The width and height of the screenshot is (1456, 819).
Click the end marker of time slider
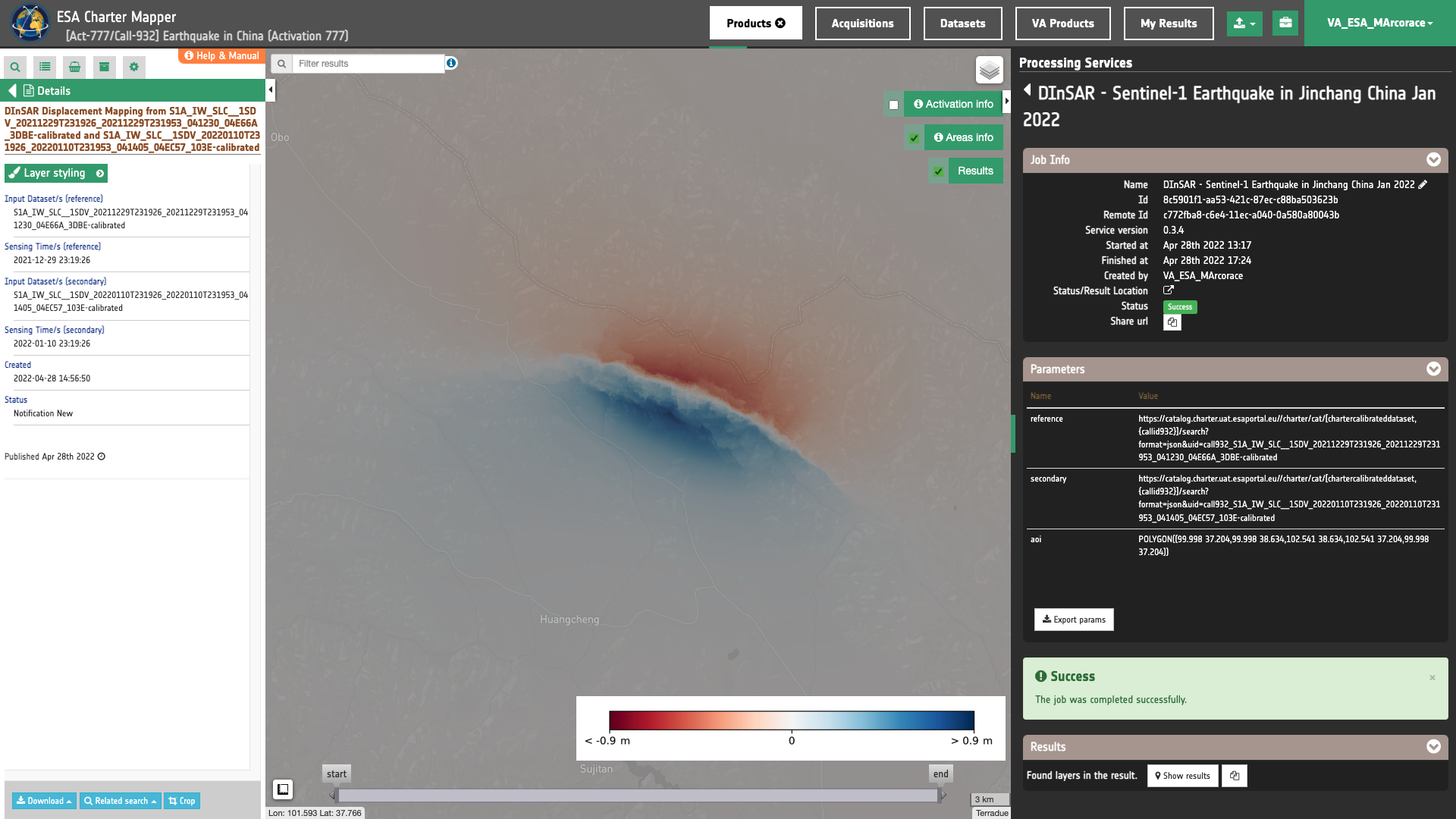[940, 774]
